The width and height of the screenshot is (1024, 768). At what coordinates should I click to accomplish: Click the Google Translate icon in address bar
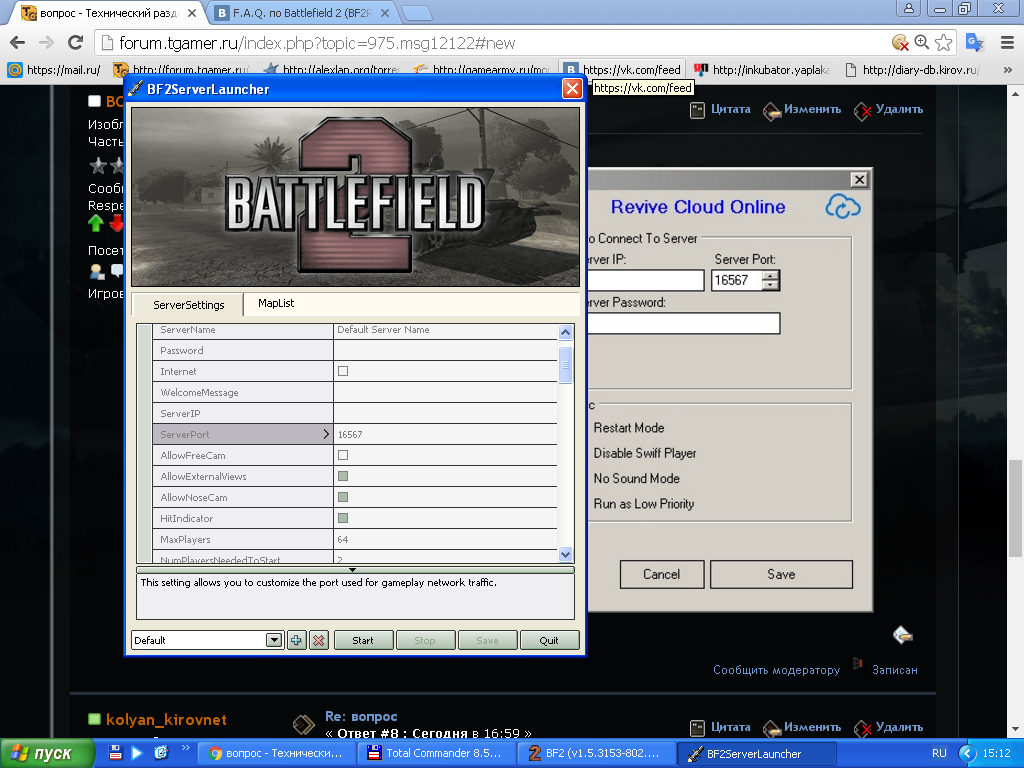tap(973, 43)
